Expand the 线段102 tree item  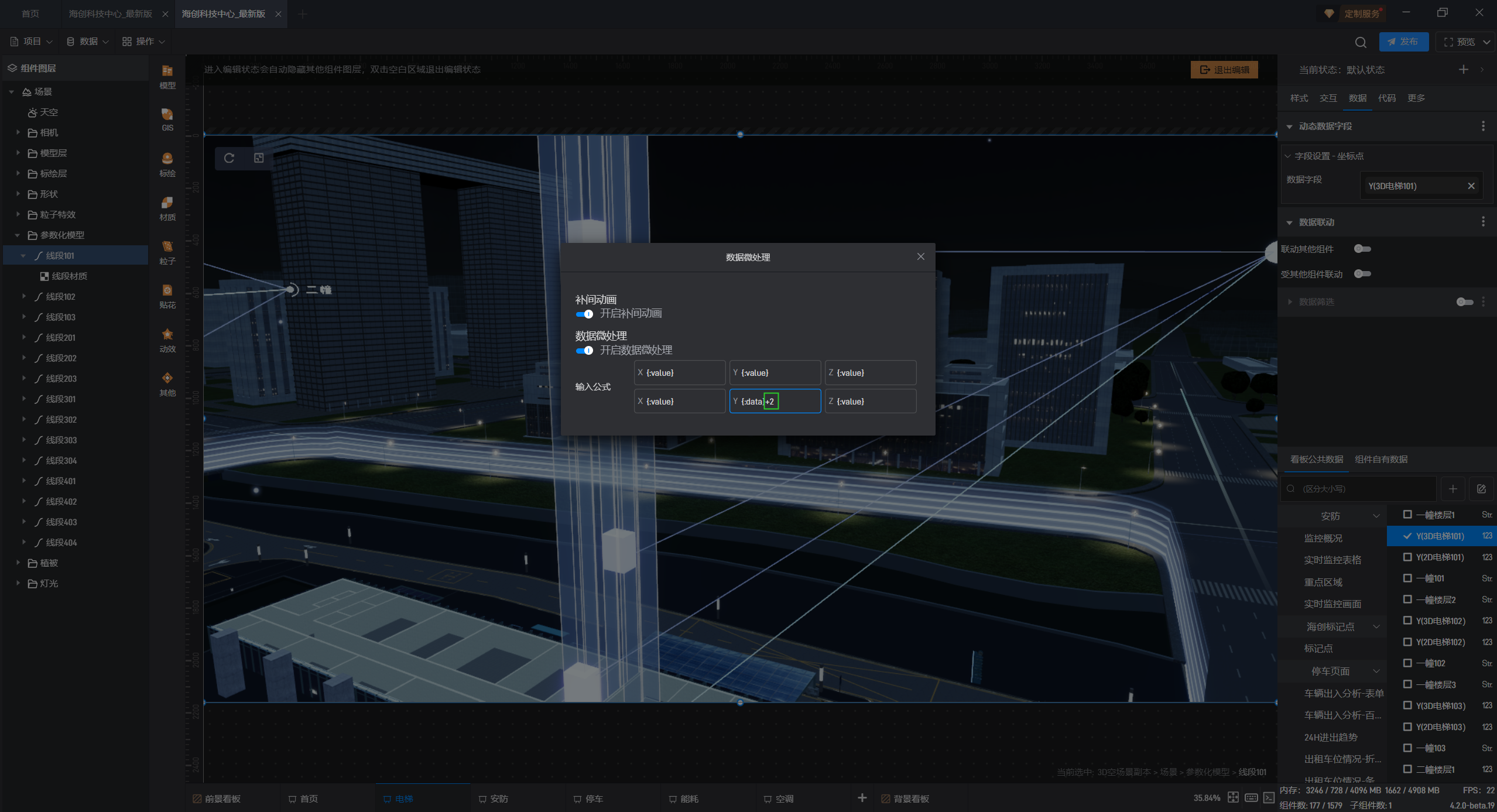pyautogui.click(x=24, y=296)
